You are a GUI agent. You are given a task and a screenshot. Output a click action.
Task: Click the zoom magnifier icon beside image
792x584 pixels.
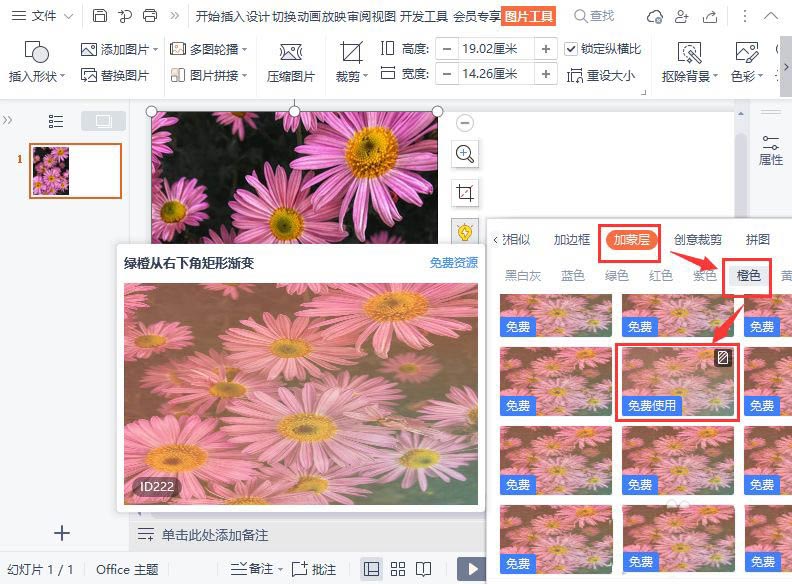click(x=464, y=153)
